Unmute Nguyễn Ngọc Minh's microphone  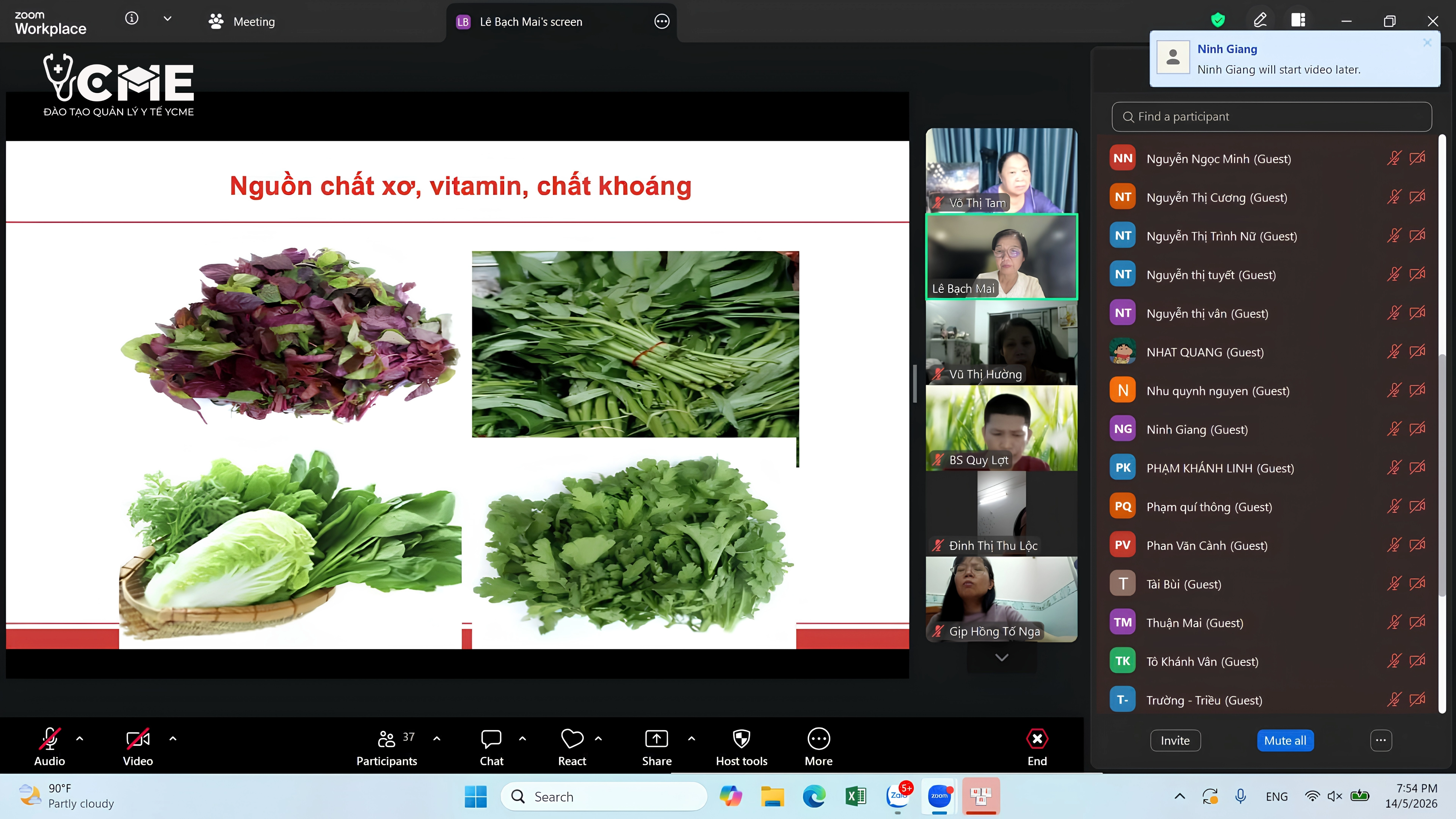click(x=1394, y=158)
